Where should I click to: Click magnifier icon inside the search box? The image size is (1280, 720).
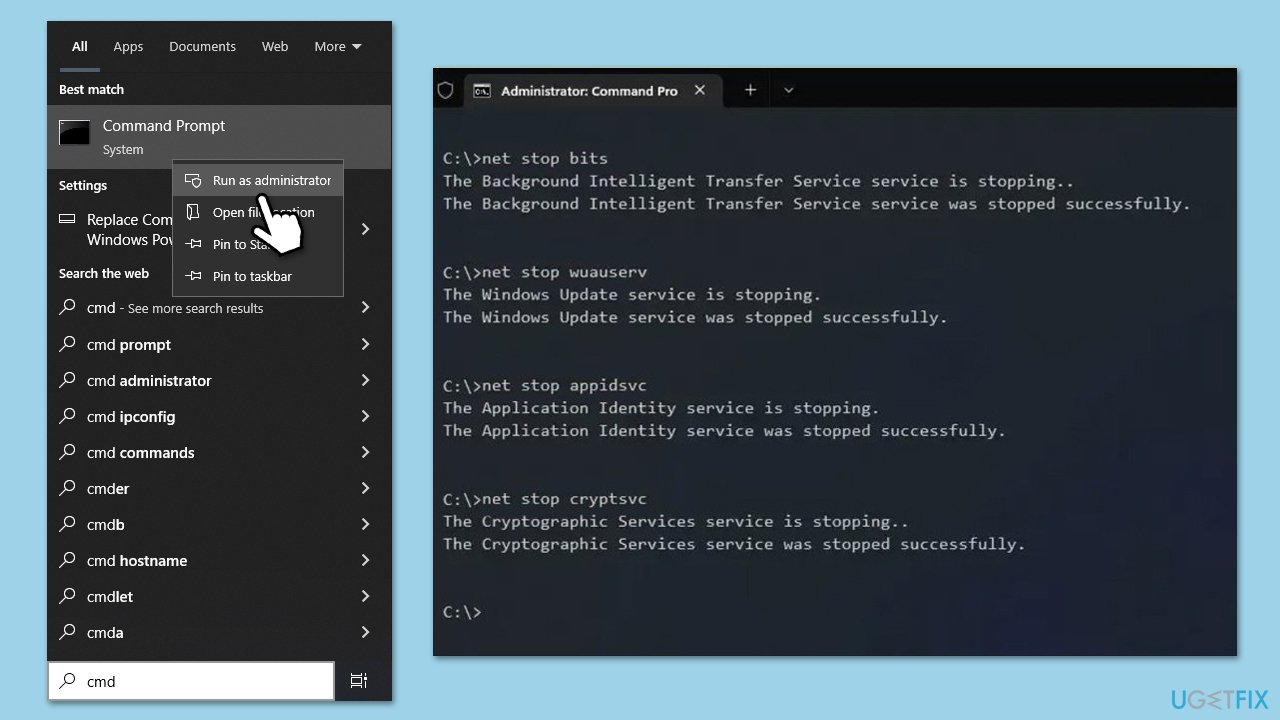click(67, 681)
